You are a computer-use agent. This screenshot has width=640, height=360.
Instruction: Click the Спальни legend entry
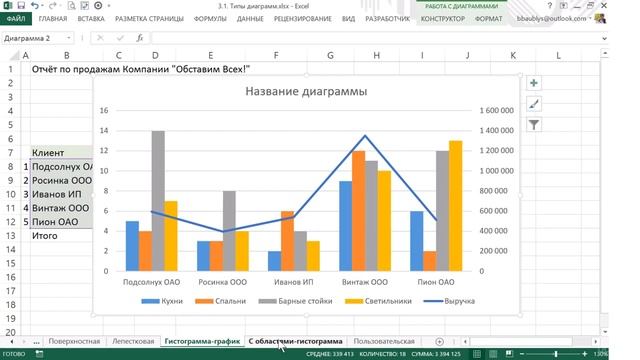[x=220, y=301]
